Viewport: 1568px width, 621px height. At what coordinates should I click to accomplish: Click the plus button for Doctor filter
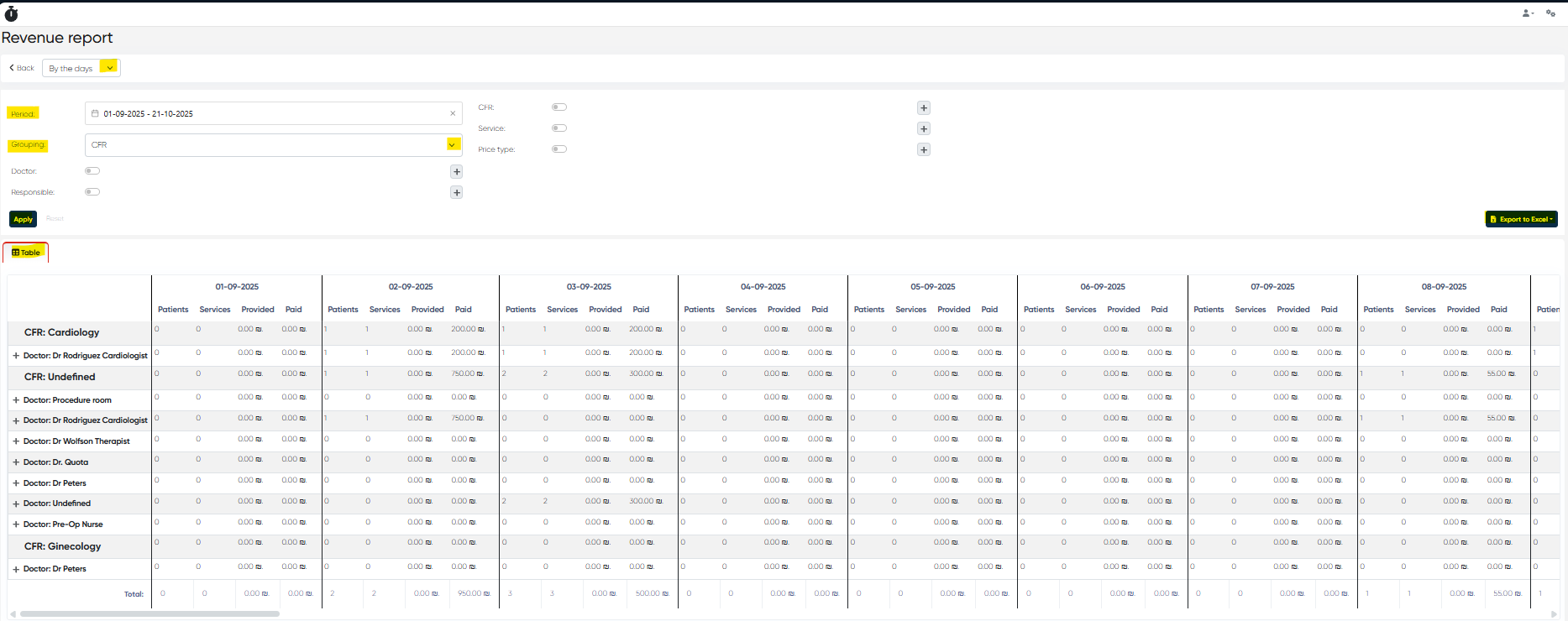[457, 172]
